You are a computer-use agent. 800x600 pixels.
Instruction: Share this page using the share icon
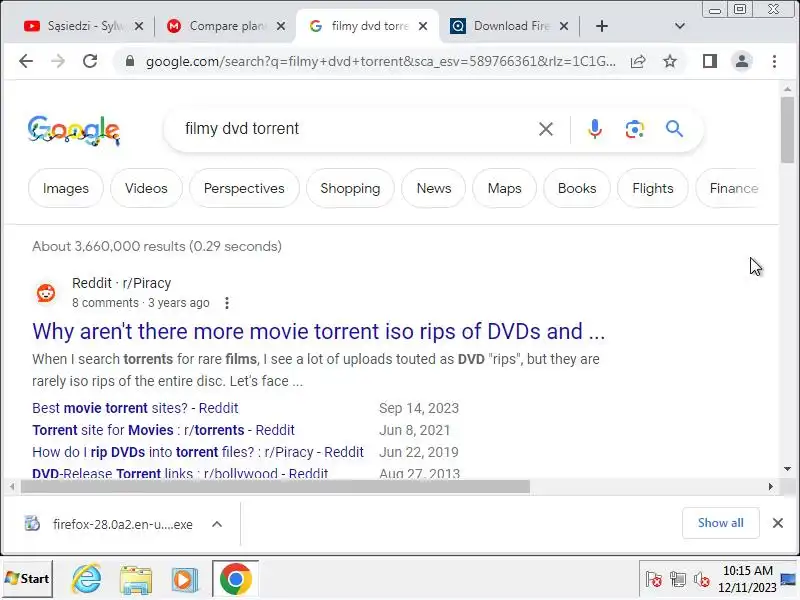(638, 61)
